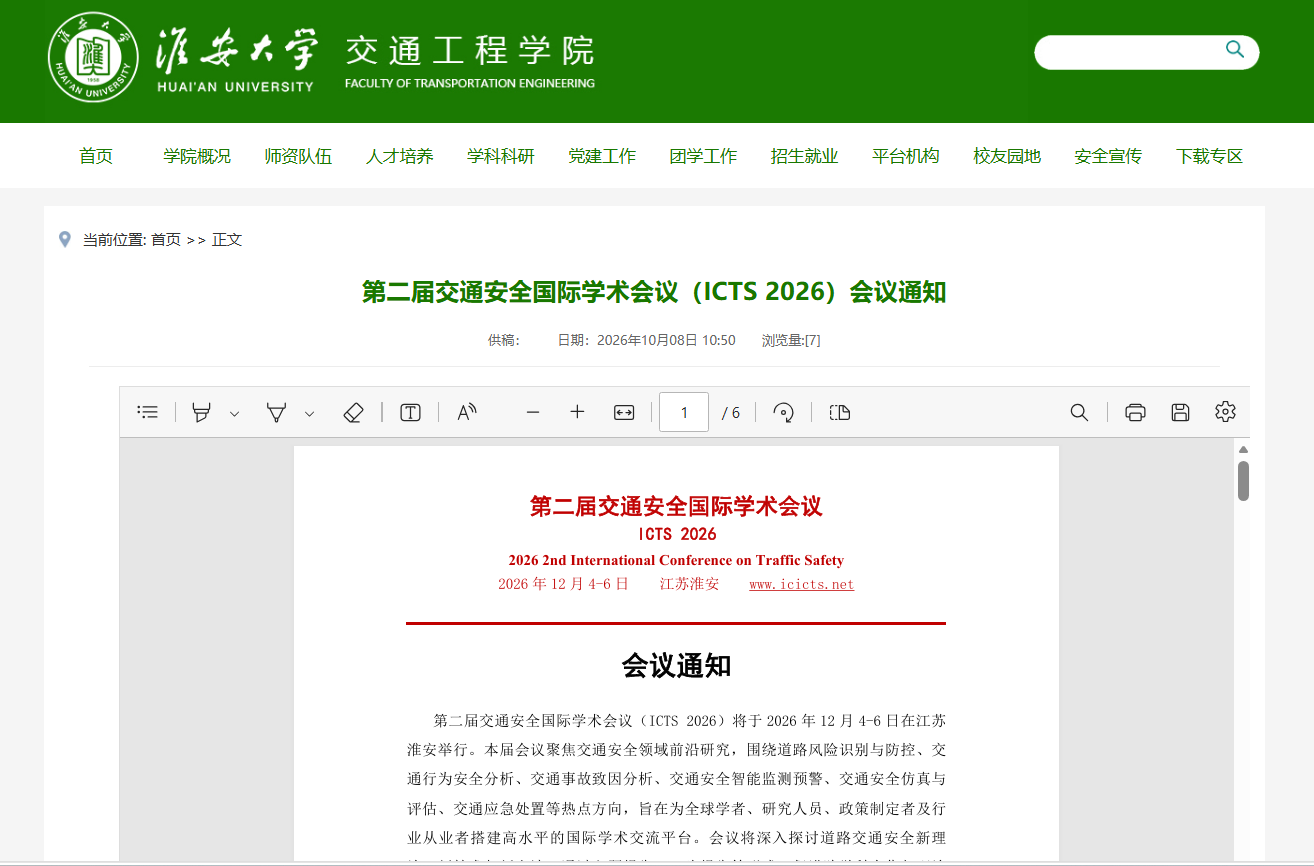Open PDF viewer settings gear

(1226, 412)
